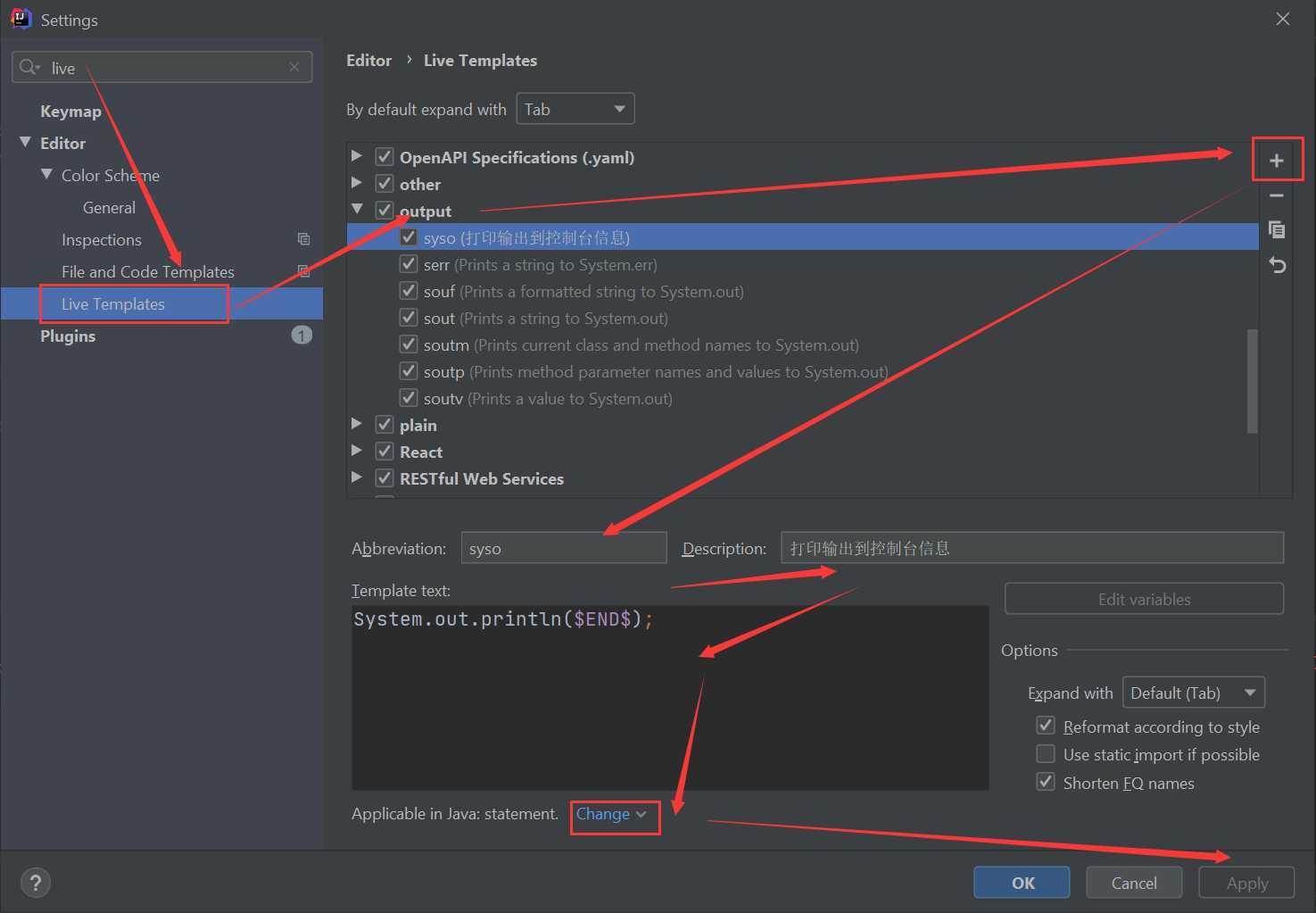
Task: Toggle the 'output' group checkbox
Action: 385,210
